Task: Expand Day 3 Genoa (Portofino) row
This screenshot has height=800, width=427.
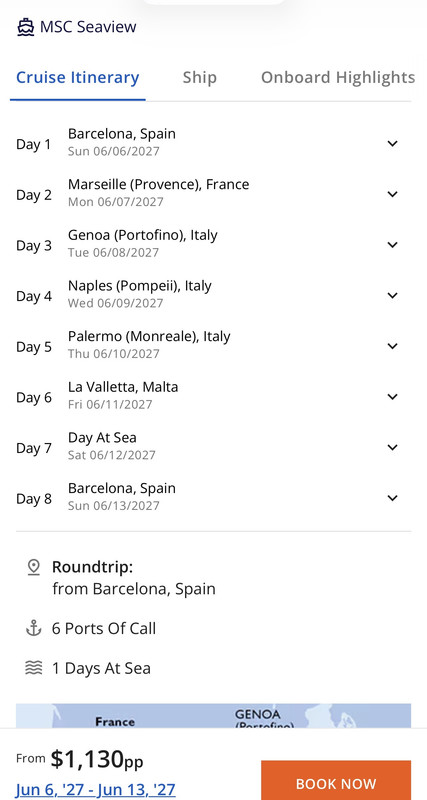Action: pyautogui.click(x=213, y=244)
